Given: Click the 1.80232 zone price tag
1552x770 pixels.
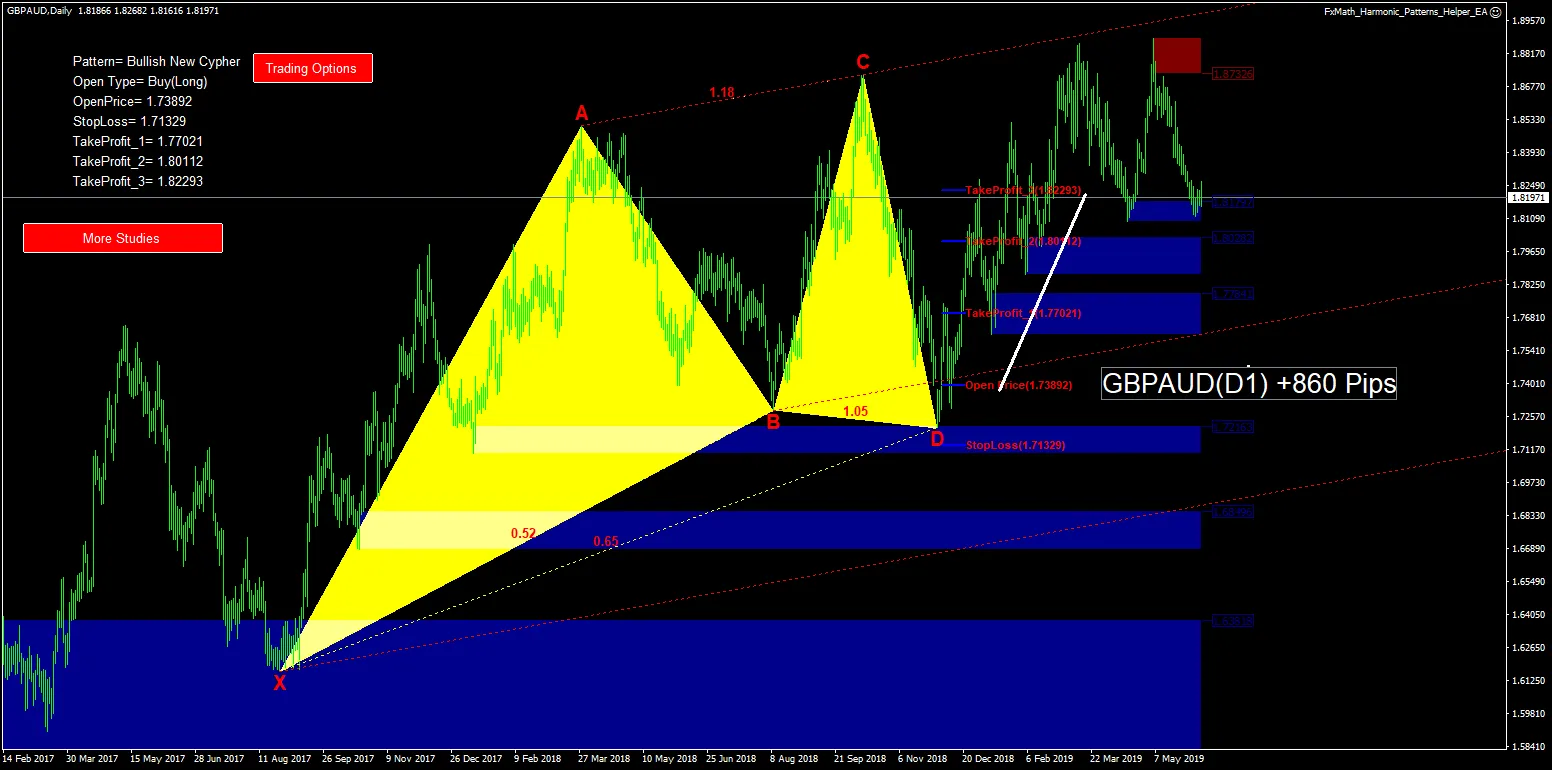Looking at the screenshot, I should [1233, 238].
